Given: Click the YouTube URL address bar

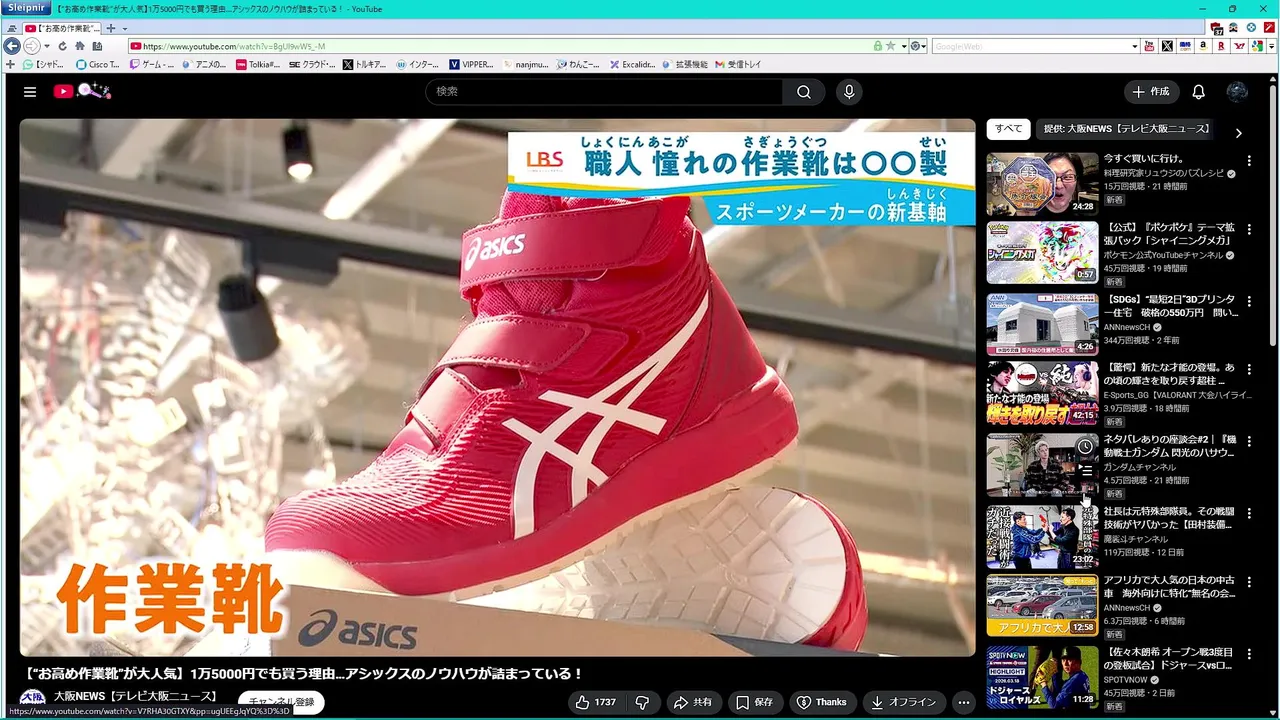Looking at the screenshot, I should pyautogui.click(x=504, y=46).
